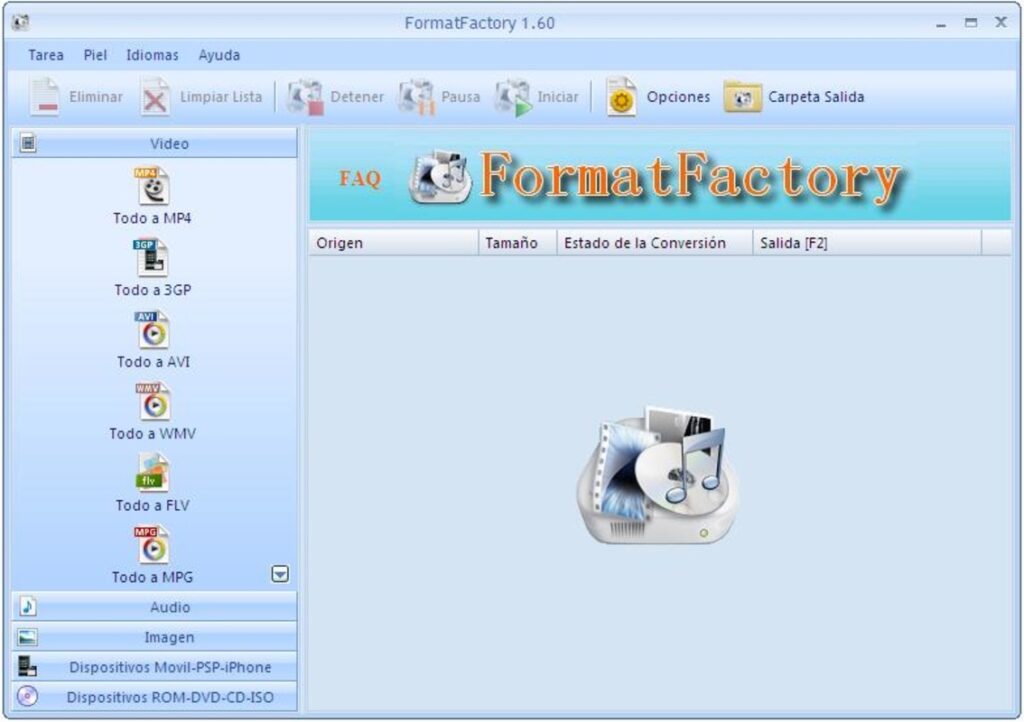Click the Limpiar Lista toolbar button
The height and width of the screenshot is (722, 1024).
pos(201,97)
